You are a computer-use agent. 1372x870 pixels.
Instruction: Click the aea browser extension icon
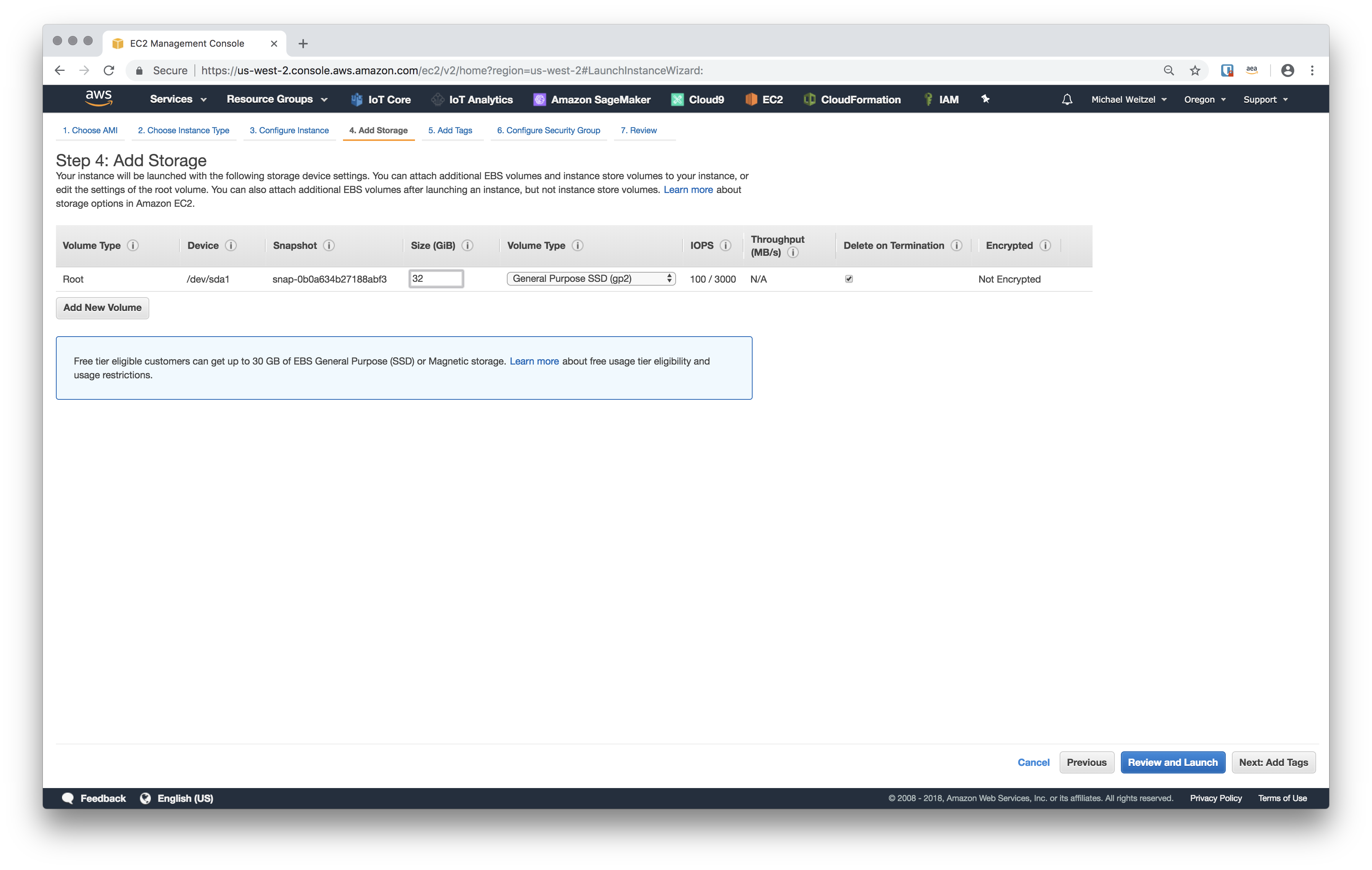click(x=1251, y=70)
